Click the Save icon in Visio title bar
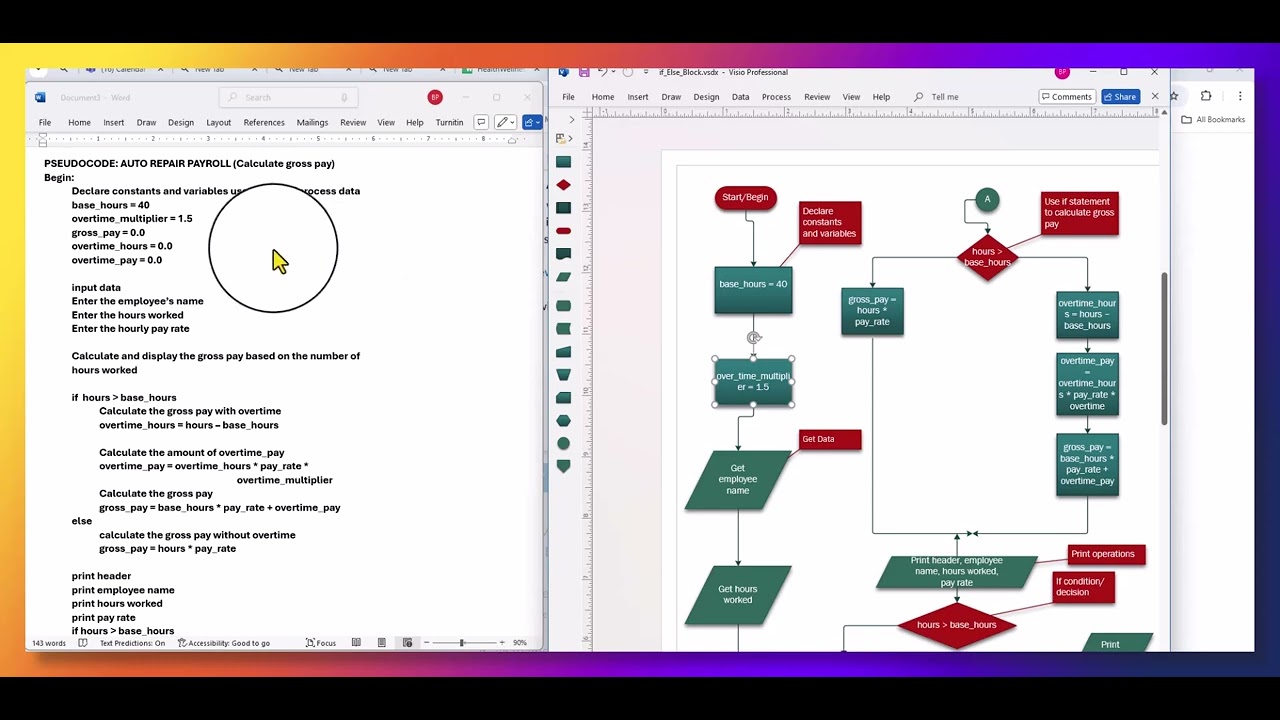The image size is (1280, 720). coord(584,72)
